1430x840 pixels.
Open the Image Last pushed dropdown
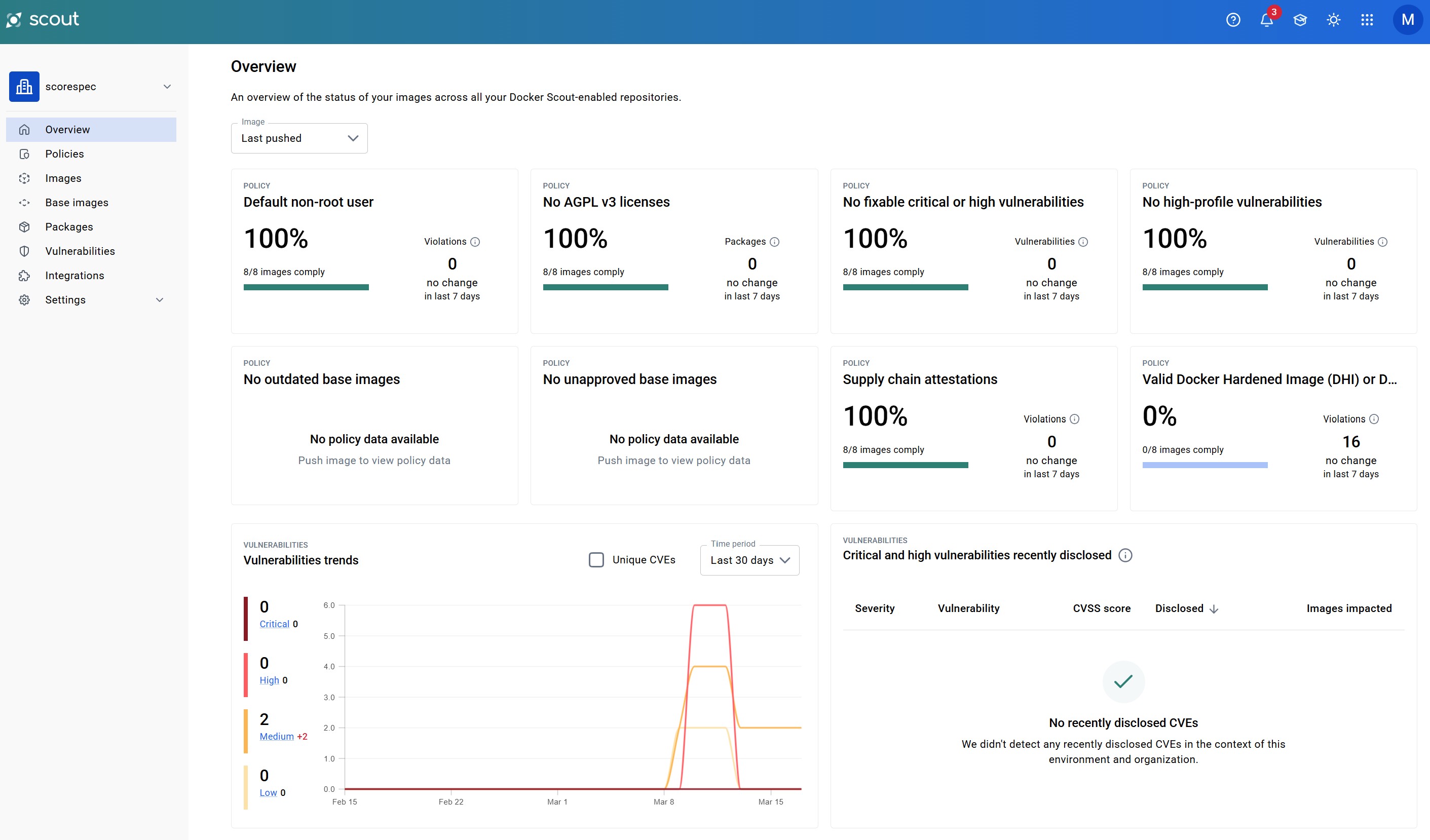pos(299,138)
